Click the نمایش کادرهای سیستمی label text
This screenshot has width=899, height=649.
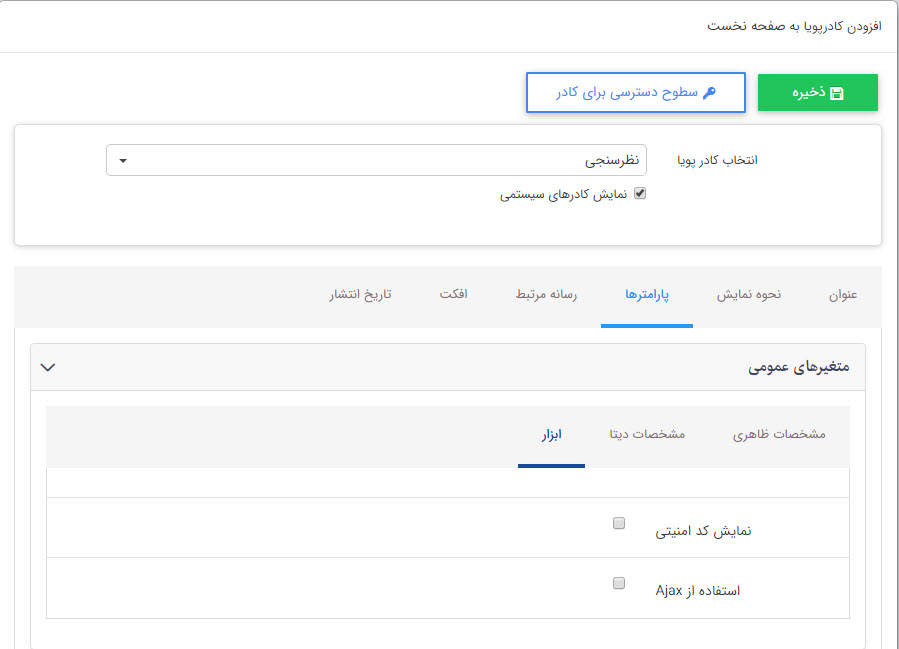click(x=563, y=195)
